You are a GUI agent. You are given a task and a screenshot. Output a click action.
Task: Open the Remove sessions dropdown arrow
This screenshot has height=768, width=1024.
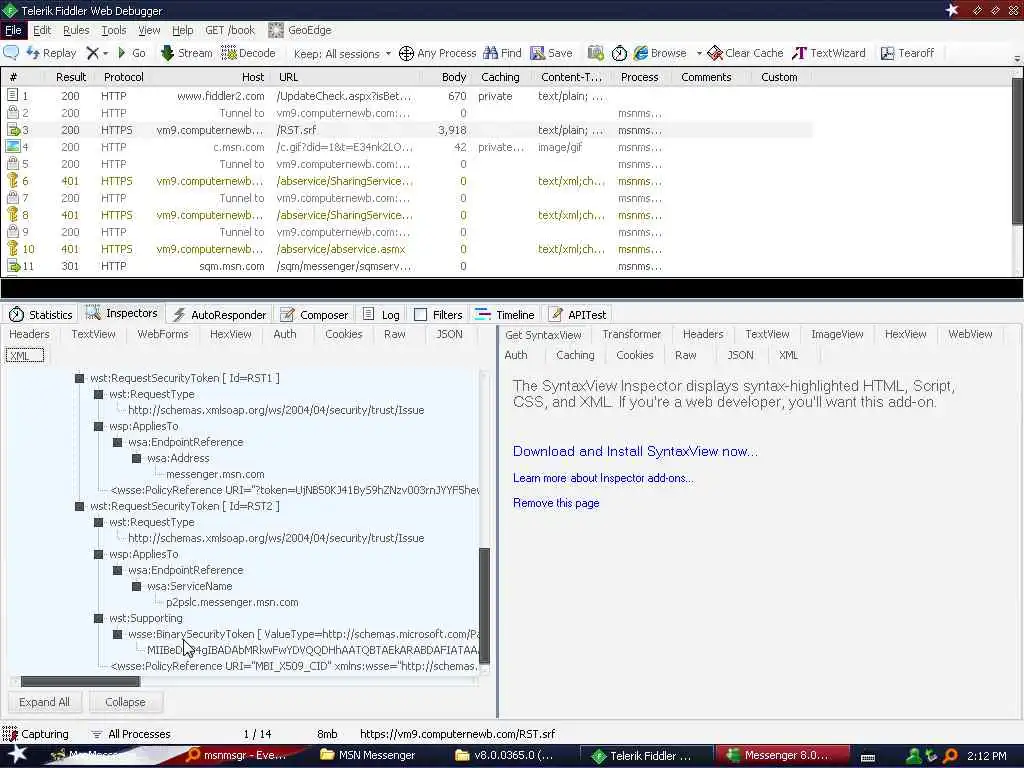coord(105,54)
